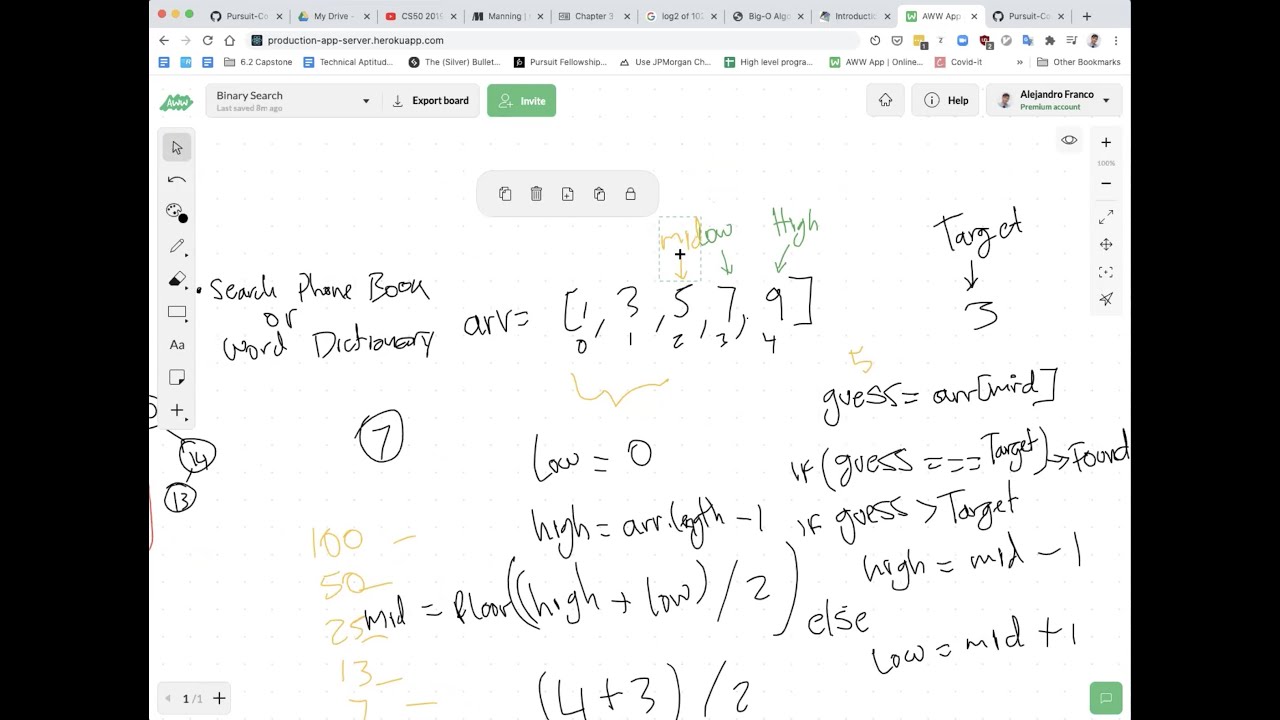1280x720 pixels.
Task: Click the pin icon in right toolbar
Action: tap(1106, 299)
